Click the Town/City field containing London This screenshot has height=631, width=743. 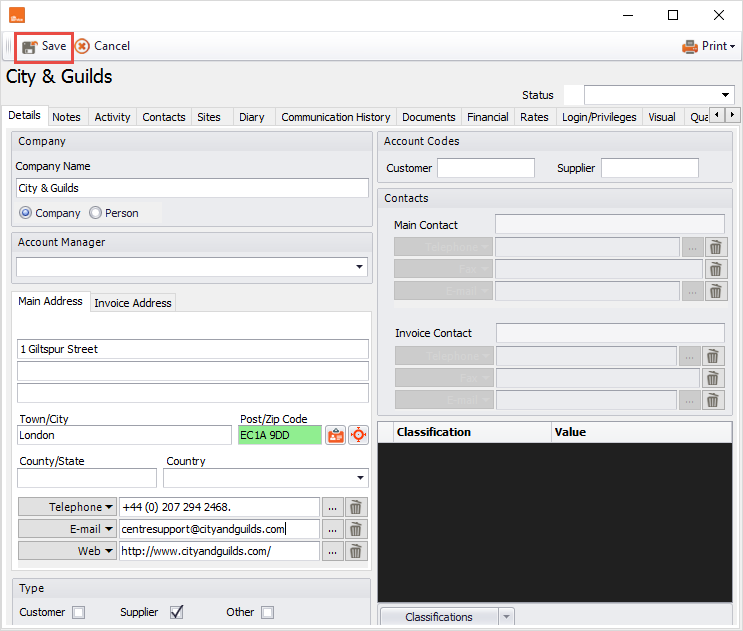tap(124, 435)
